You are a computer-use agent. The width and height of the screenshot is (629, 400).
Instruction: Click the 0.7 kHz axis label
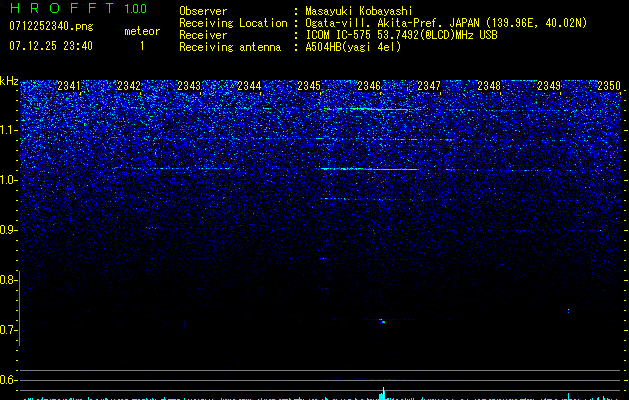tap(8, 330)
